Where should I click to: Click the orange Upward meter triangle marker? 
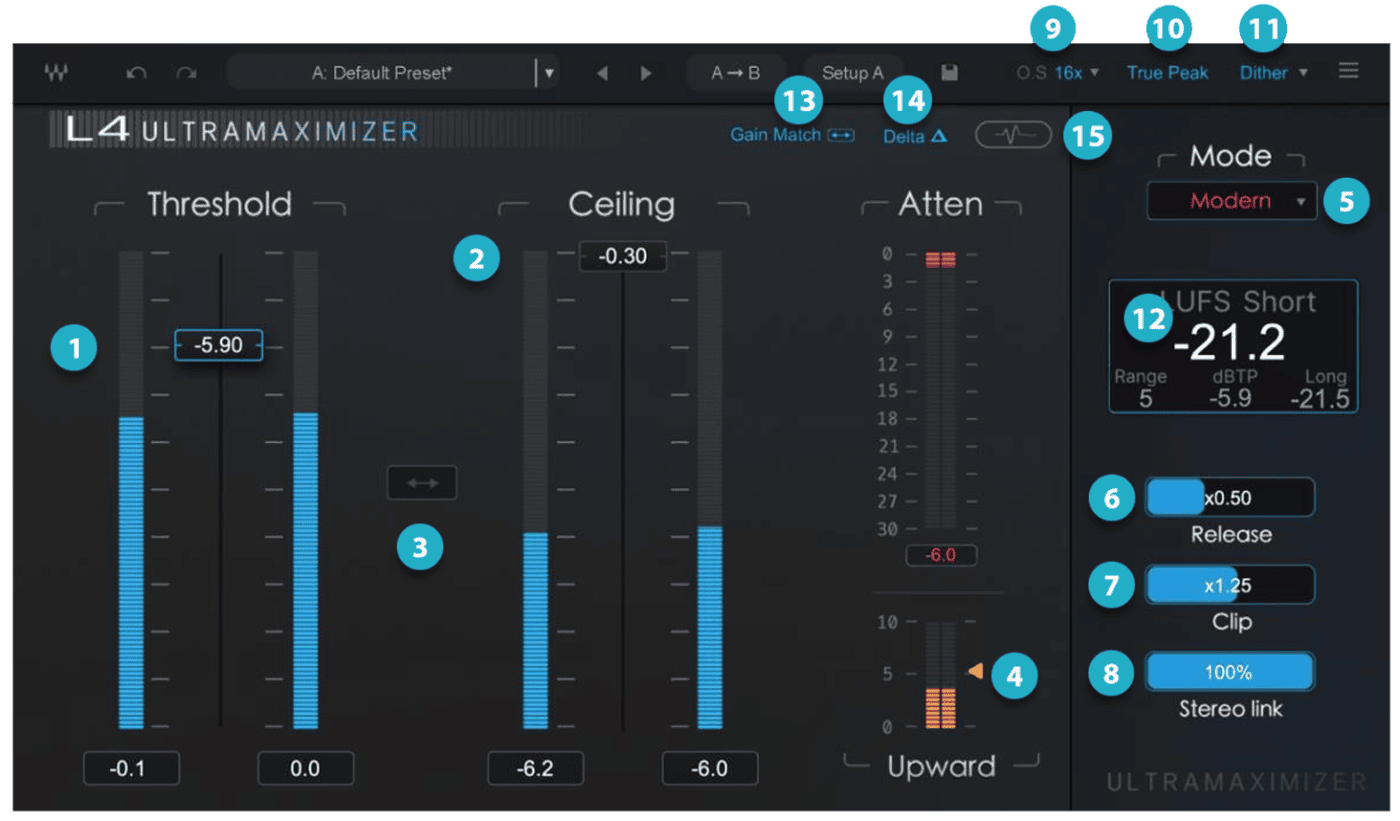[976, 671]
